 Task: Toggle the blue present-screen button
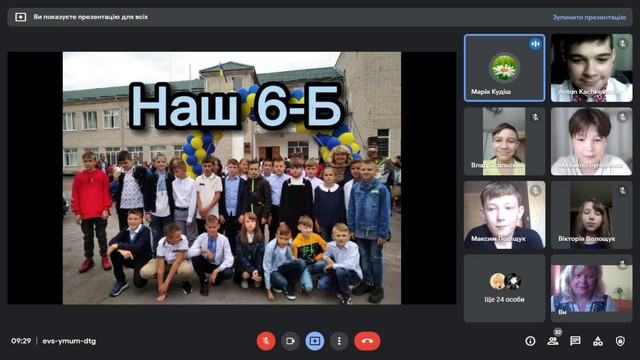pos(315,341)
